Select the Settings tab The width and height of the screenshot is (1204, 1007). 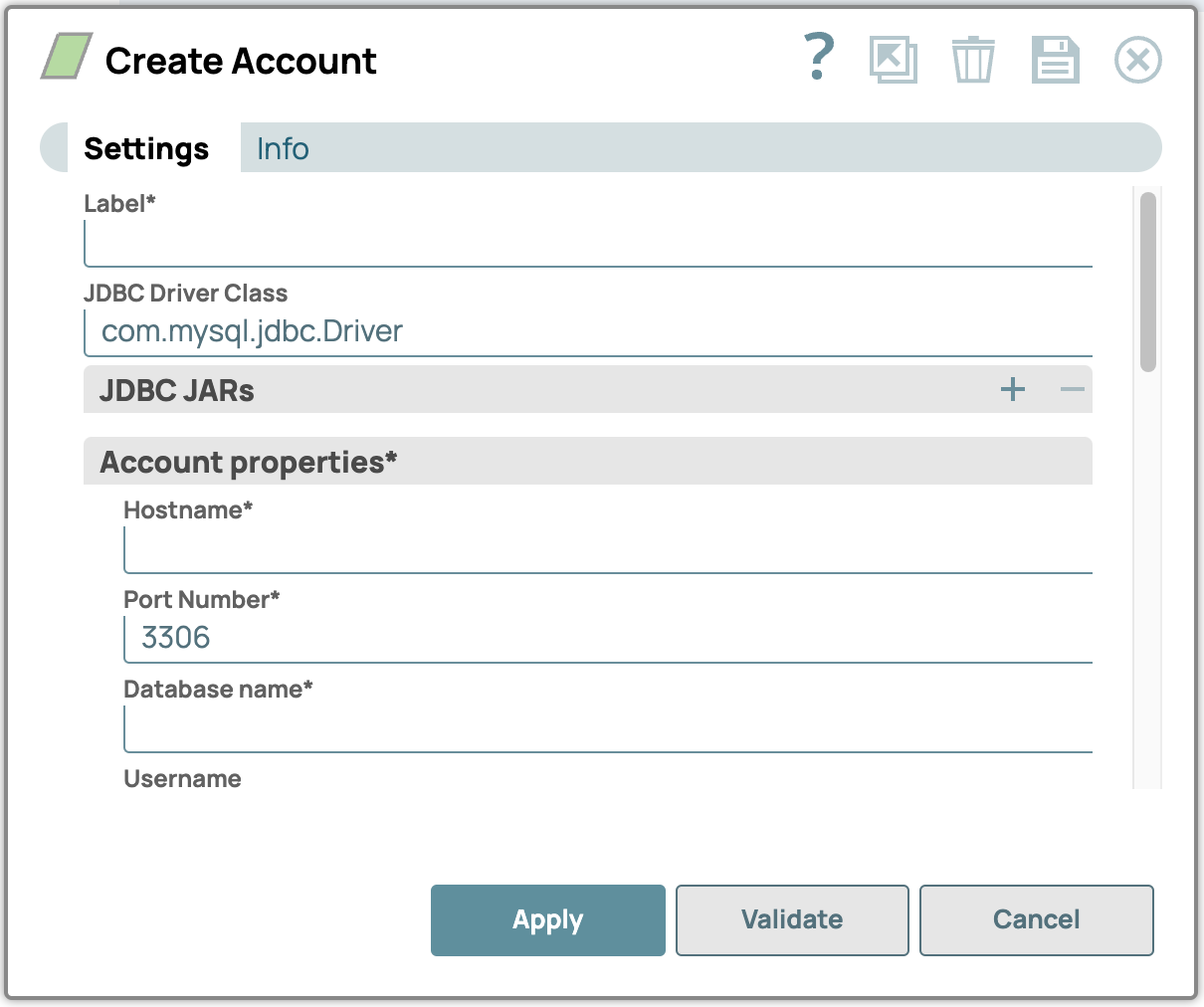tap(146, 148)
